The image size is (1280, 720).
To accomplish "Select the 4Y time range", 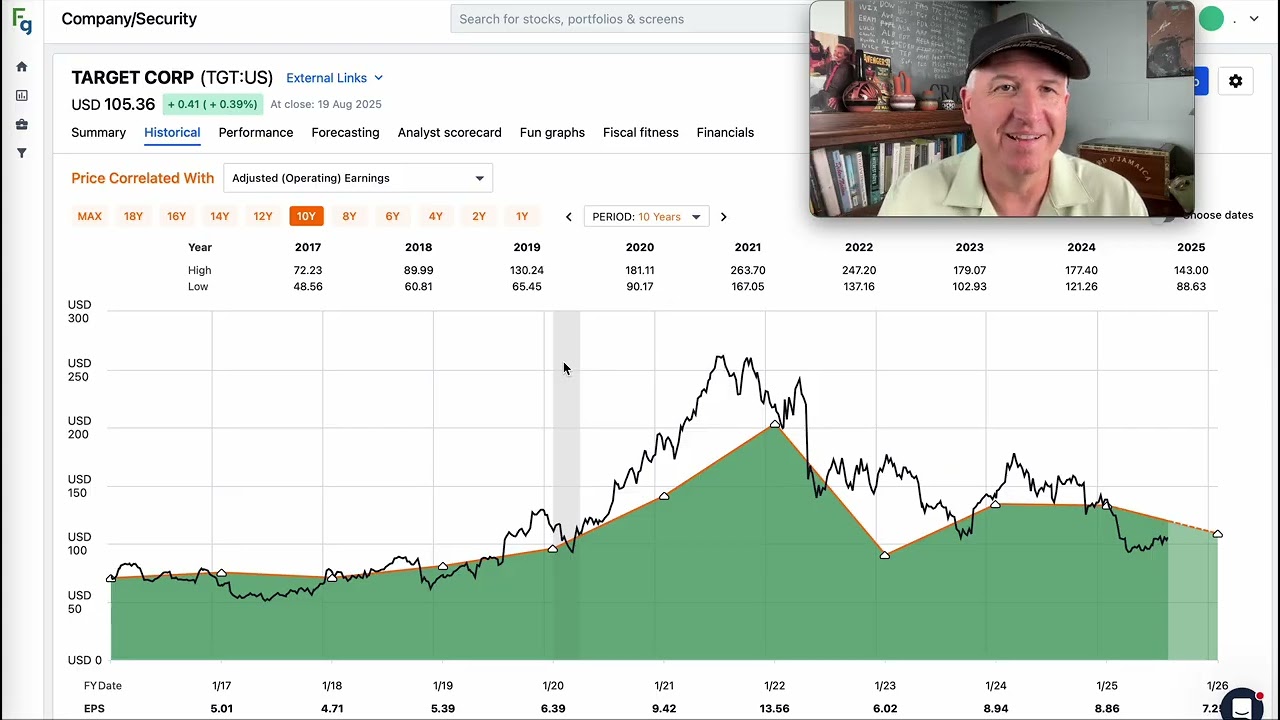I will 436,216.
